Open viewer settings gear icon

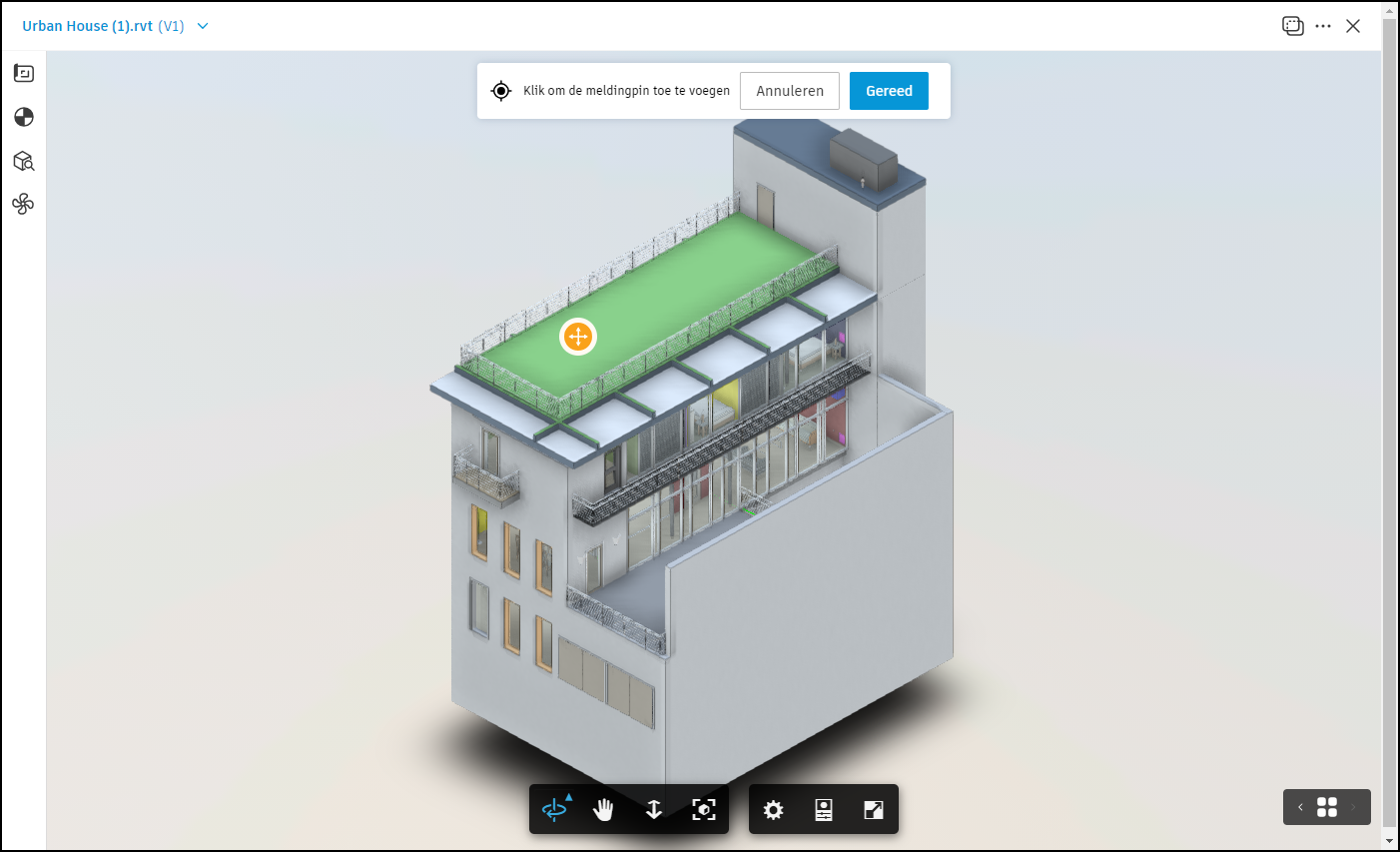click(774, 810)
